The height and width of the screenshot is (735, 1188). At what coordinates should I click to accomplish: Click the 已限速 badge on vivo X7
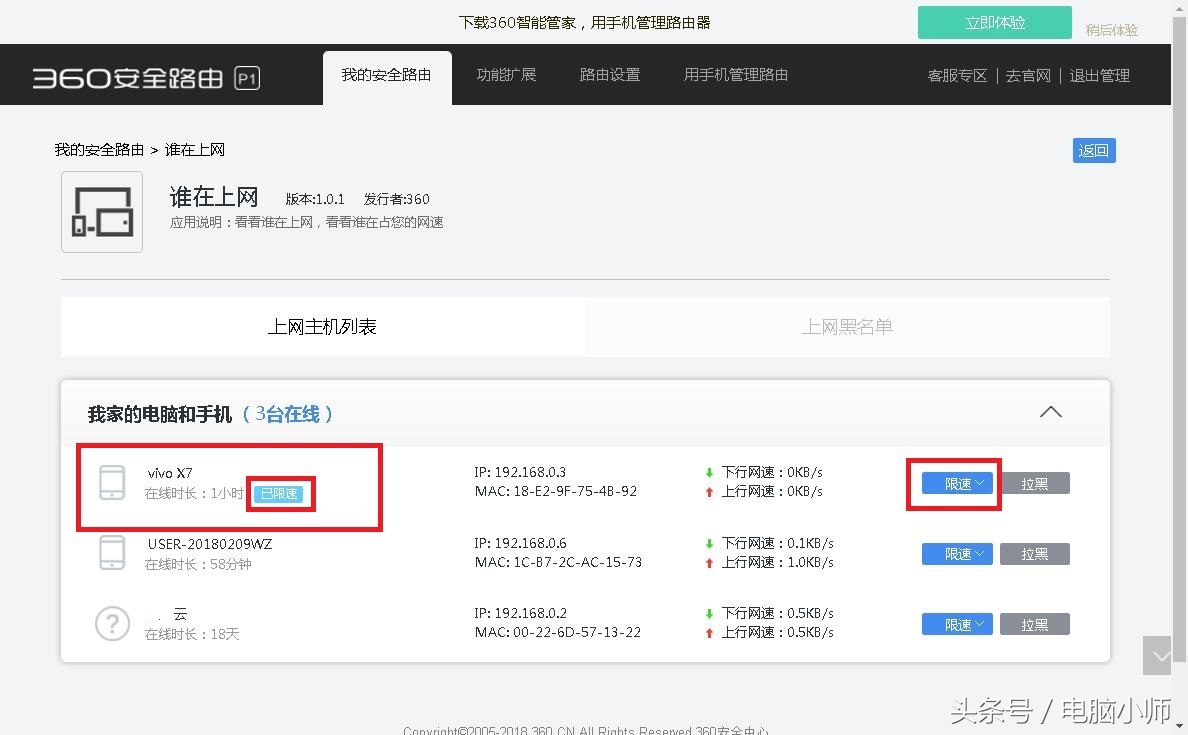click(280, 494)
